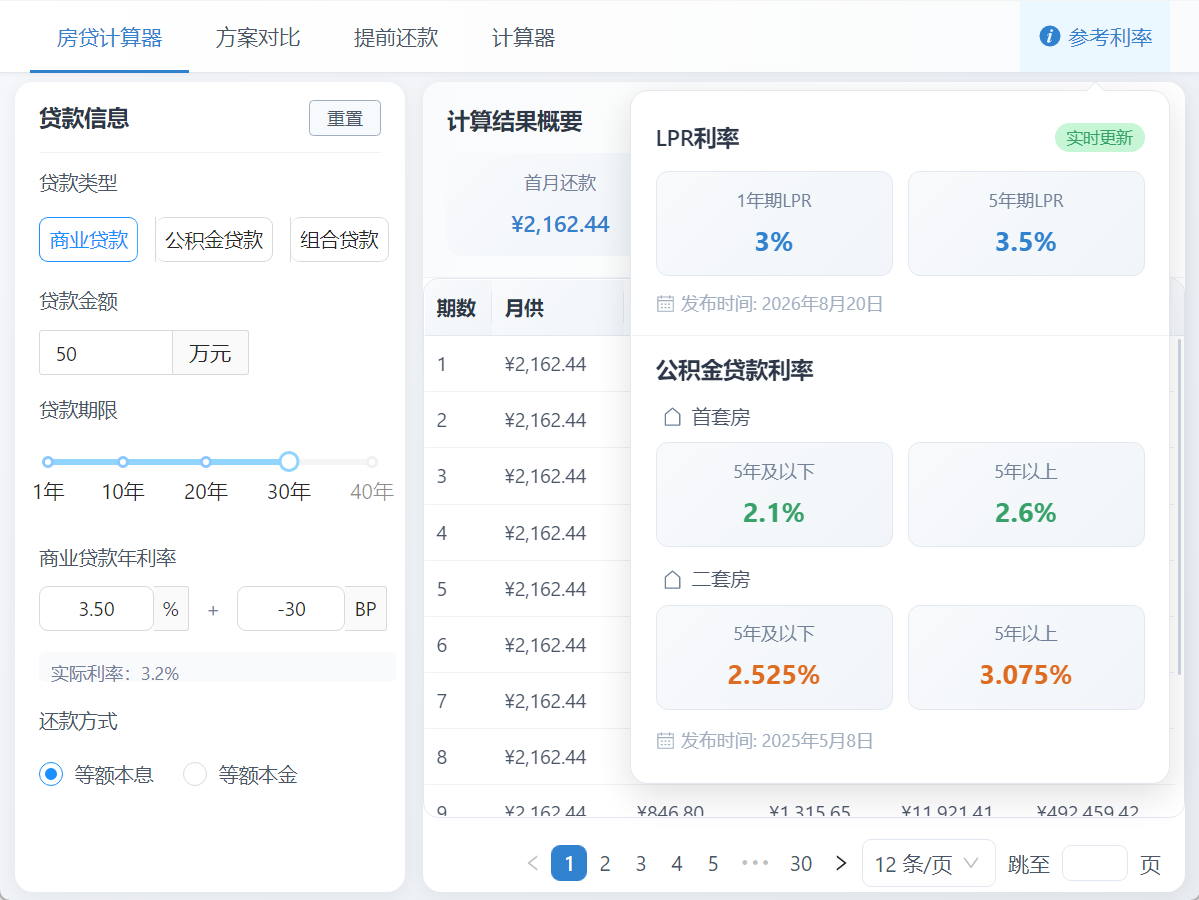This screenshot has width=1199, height=900.
Task: Set loan term slider to 1年 mark
Action: 48,462
